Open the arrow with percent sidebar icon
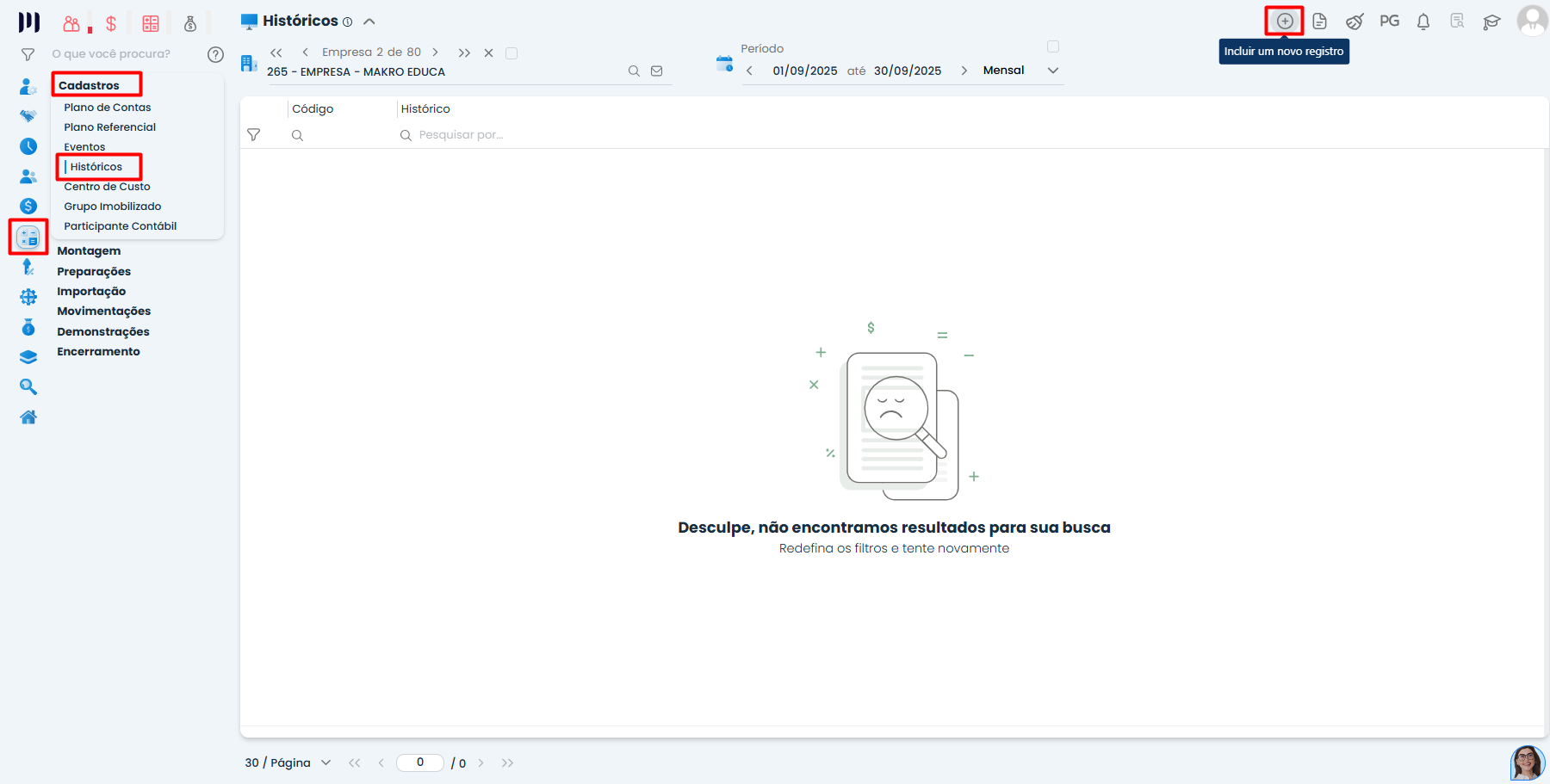 [28, 267]
